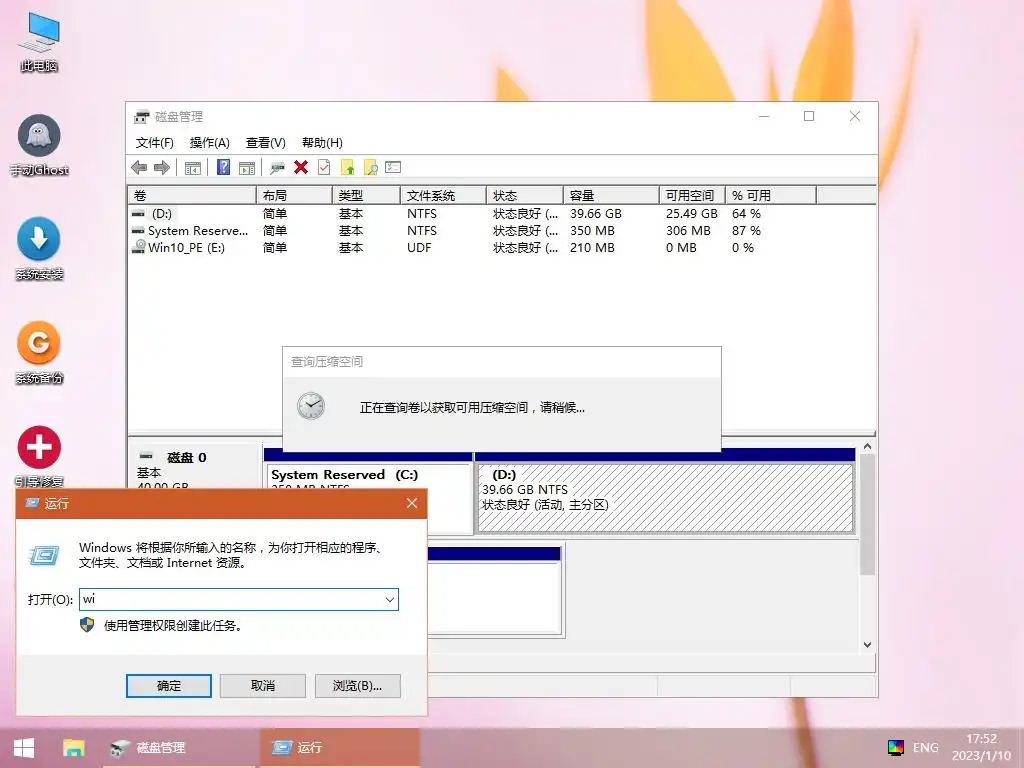Open the 手动Ghost desktop icon

39,146
